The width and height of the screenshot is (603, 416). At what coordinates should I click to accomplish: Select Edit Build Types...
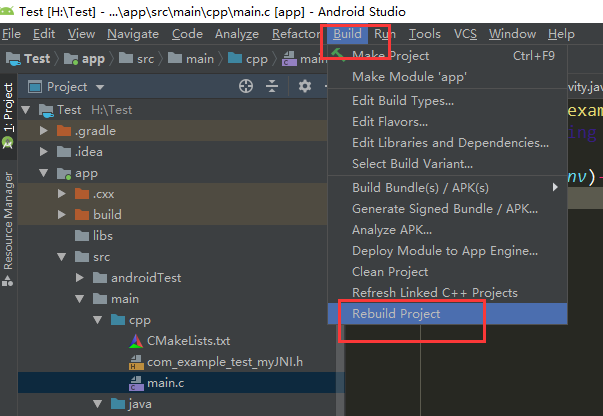pos(447,101)
